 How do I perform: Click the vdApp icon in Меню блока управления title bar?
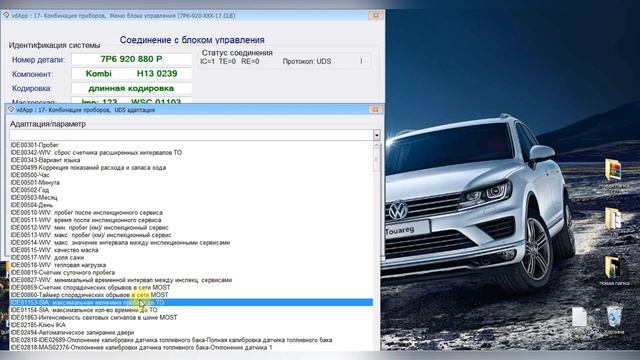point(6,16)
